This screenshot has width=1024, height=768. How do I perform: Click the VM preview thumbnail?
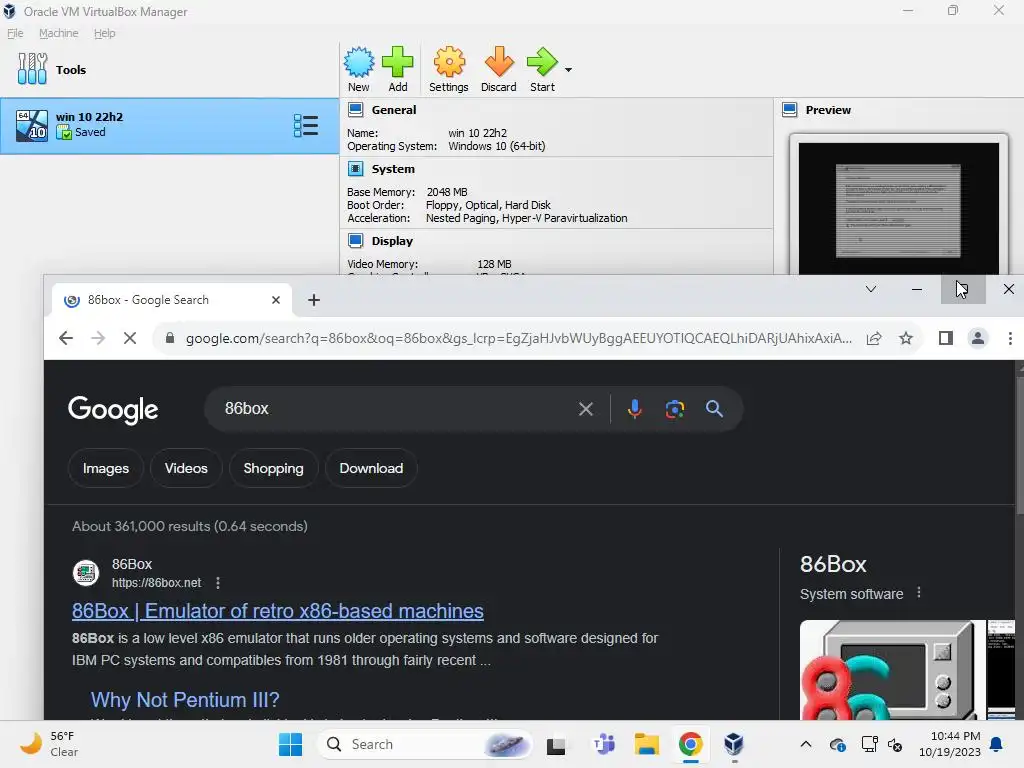pyautogui.click(x=899, y=209)
